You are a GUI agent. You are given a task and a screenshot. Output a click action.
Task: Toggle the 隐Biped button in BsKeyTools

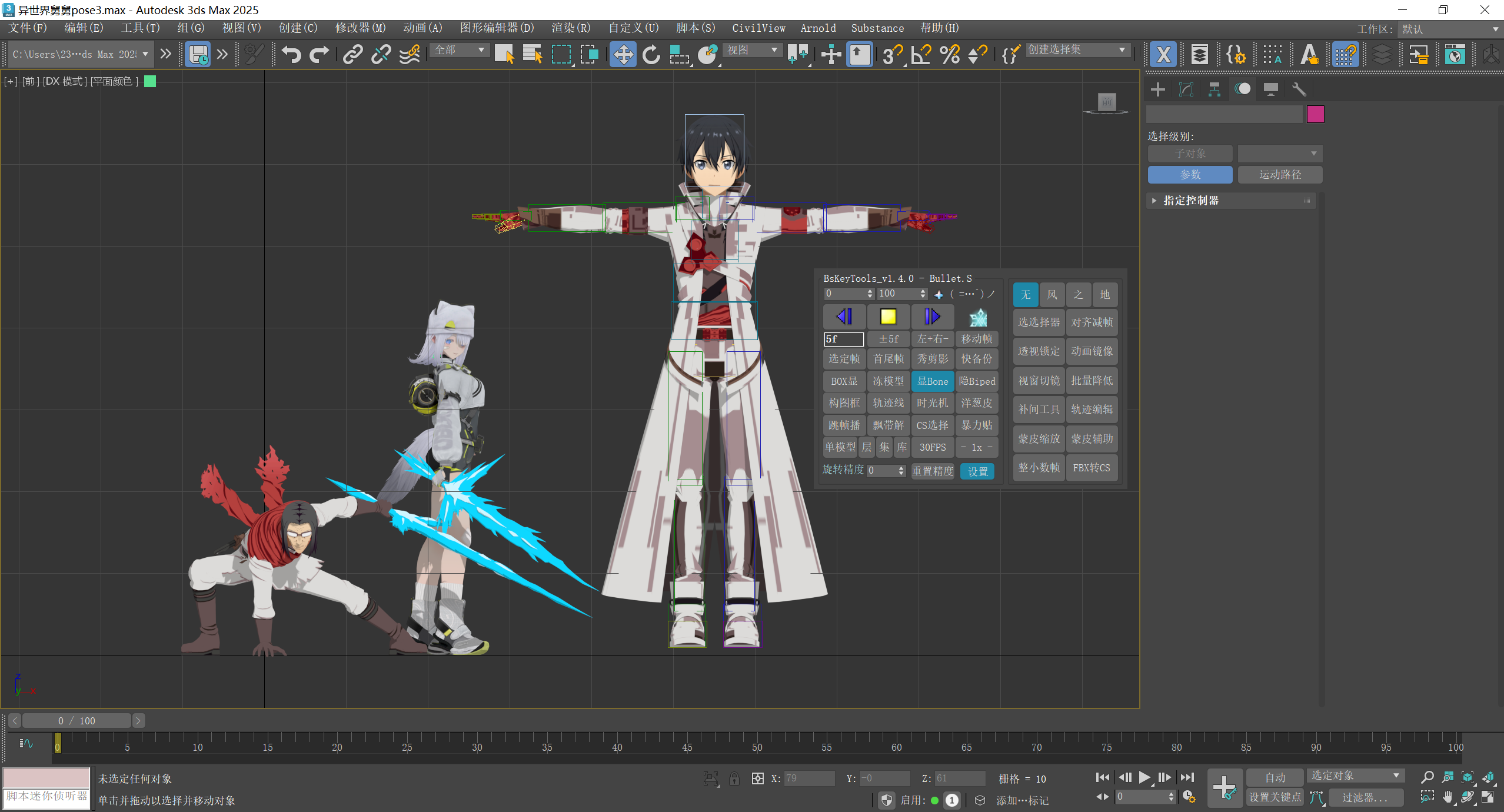click(977, 381)
